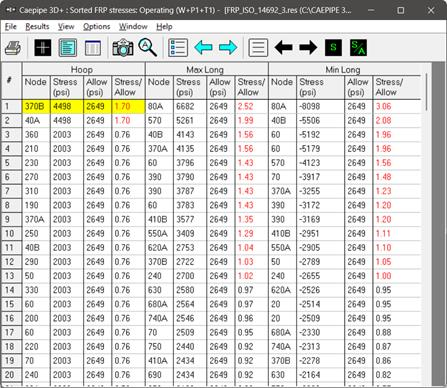Open the load case list lines icon
This screenshot has width=447, height=388.
point(258,48)
